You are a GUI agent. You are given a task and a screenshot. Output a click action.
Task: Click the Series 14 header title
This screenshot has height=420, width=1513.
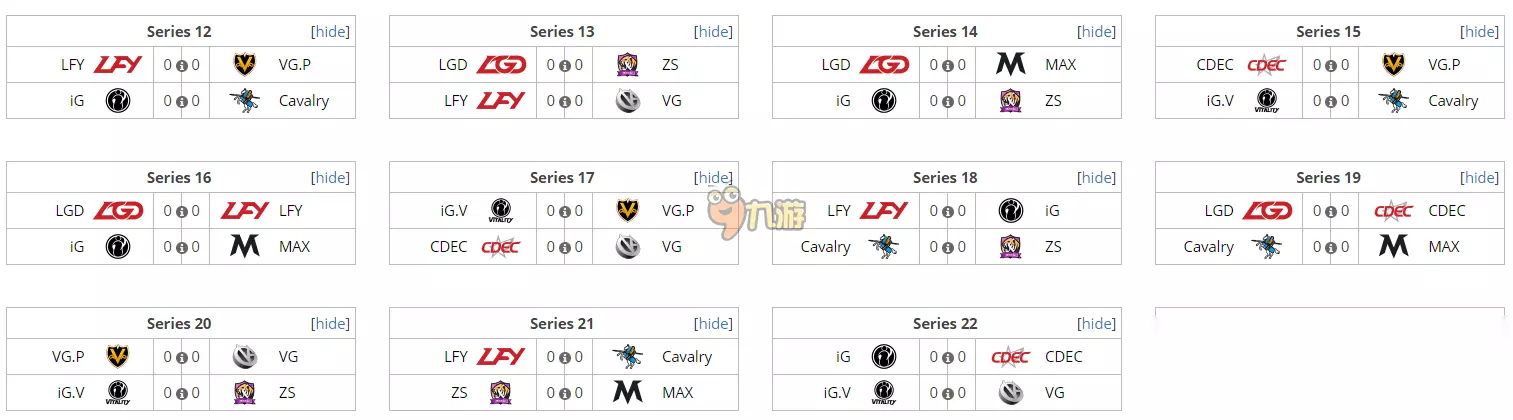945,32
